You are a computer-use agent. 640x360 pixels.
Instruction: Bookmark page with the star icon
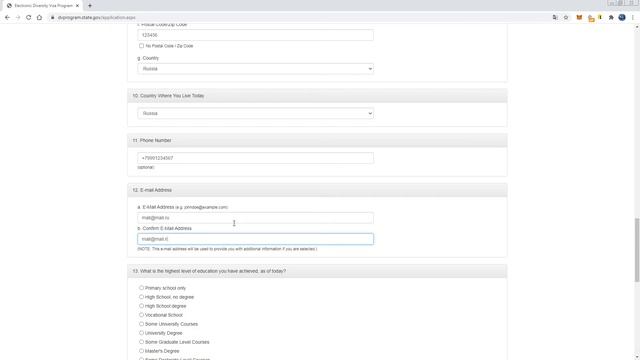point(566,18)
